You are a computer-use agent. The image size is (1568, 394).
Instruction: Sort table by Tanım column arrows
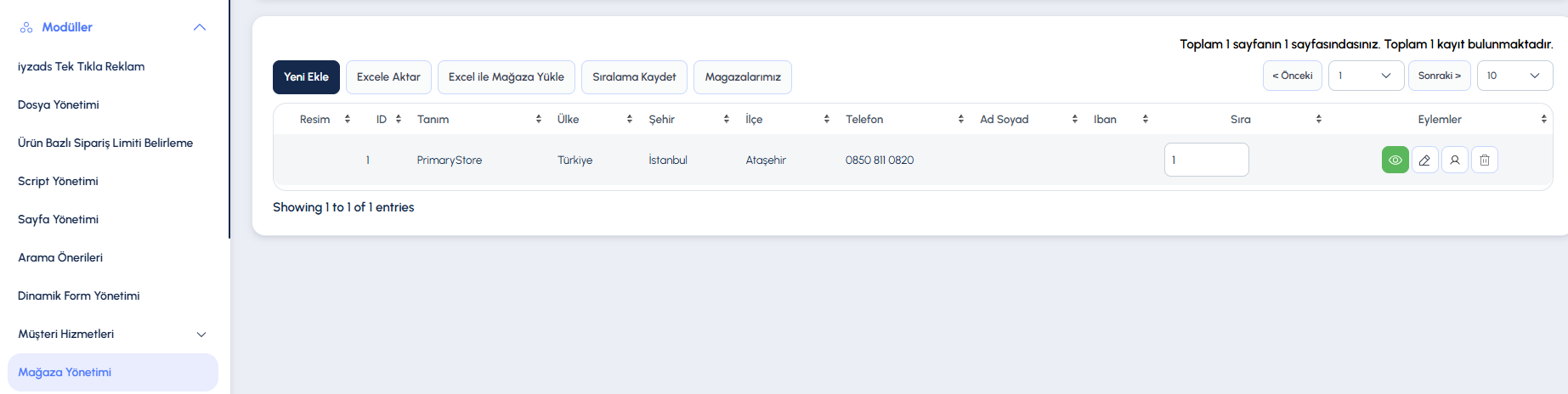click(539, 119)
